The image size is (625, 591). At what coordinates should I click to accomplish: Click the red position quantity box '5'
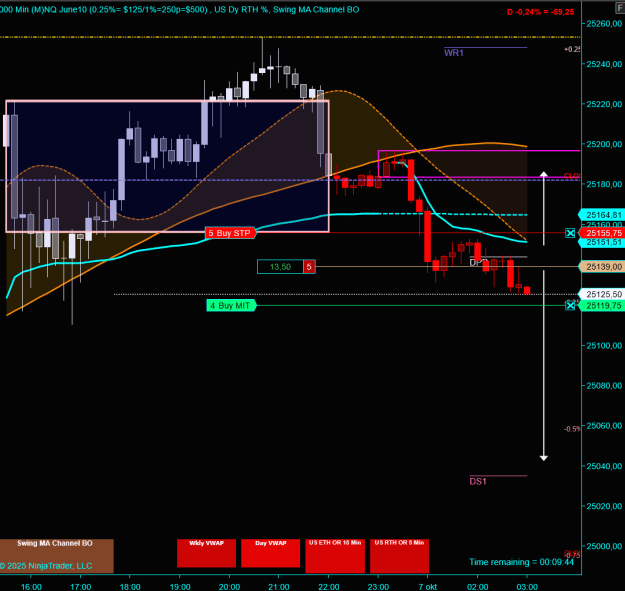309,267
